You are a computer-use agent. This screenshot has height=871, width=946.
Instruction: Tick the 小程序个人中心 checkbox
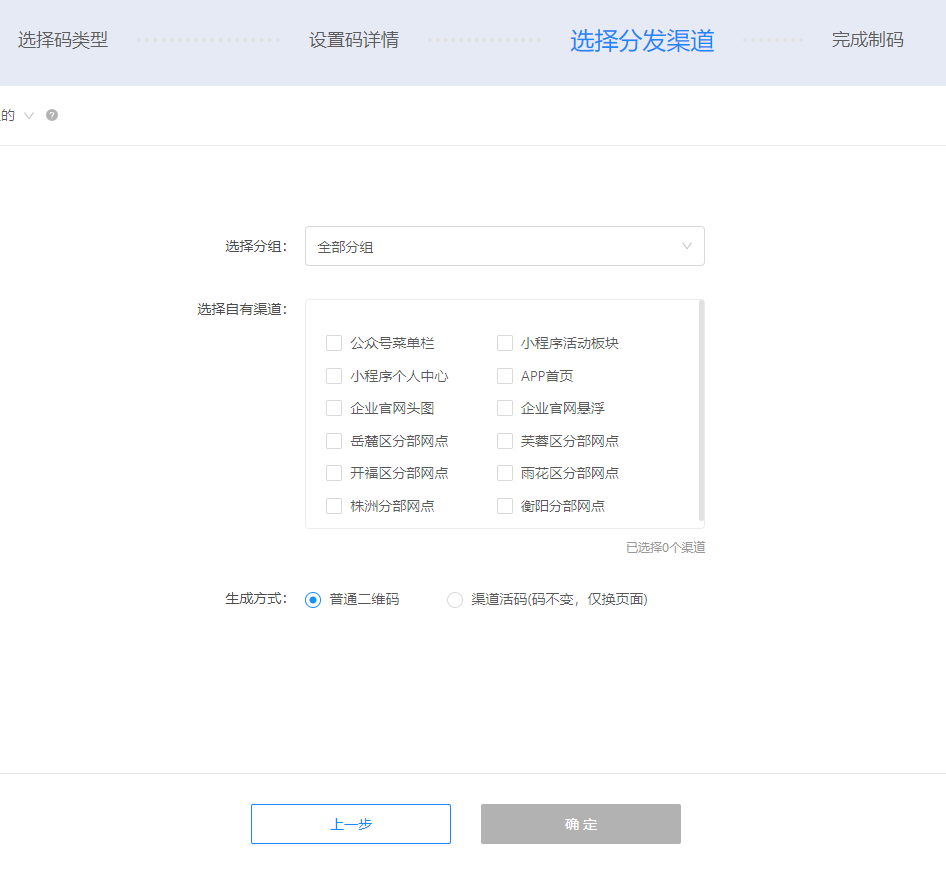[x=334, y=376]
